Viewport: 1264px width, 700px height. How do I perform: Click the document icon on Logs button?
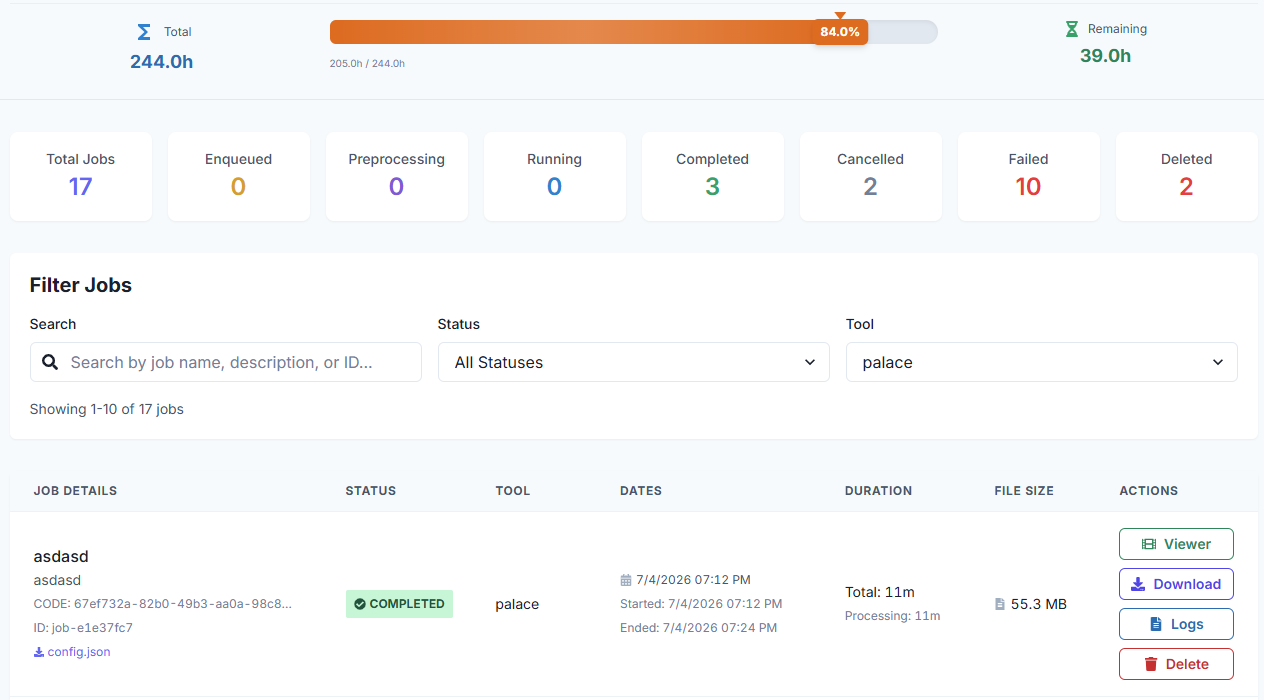click(x=1156, y=624)
